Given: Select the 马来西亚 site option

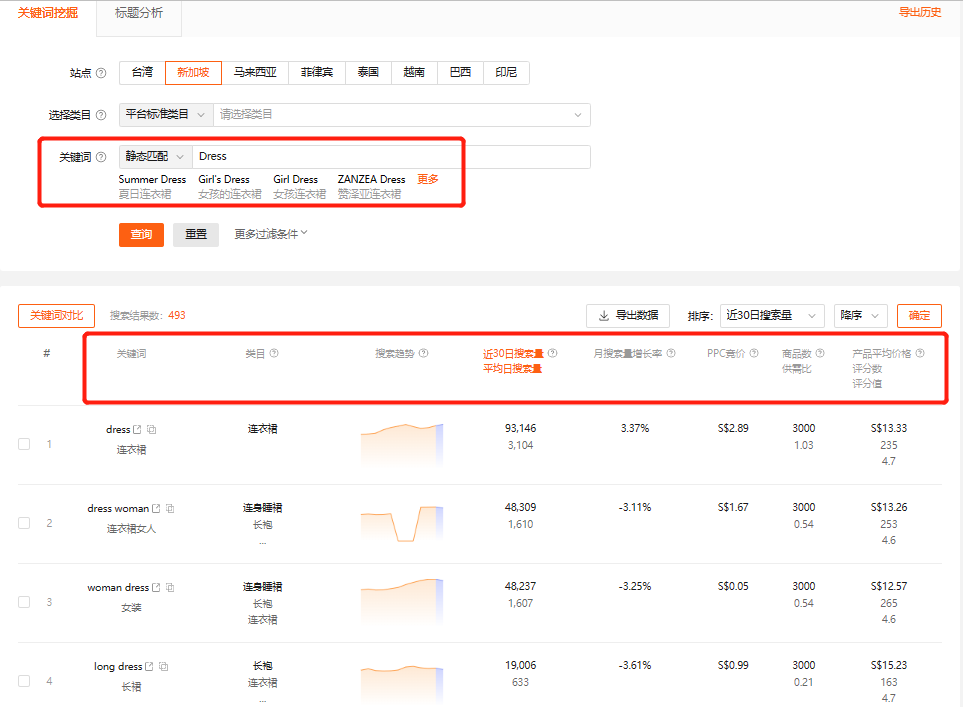Looking at the screenshot, I should [255, 72].
